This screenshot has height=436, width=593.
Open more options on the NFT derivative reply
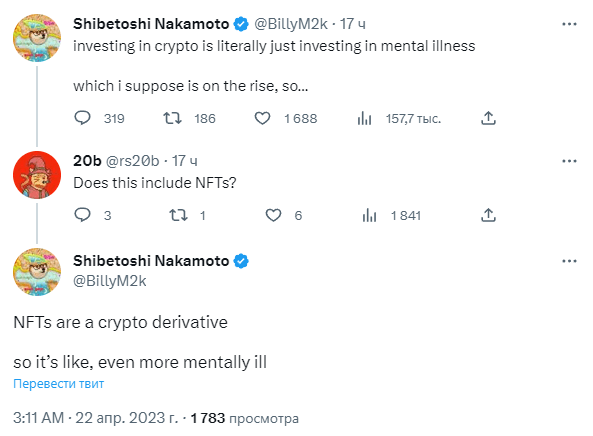[569, 261]
